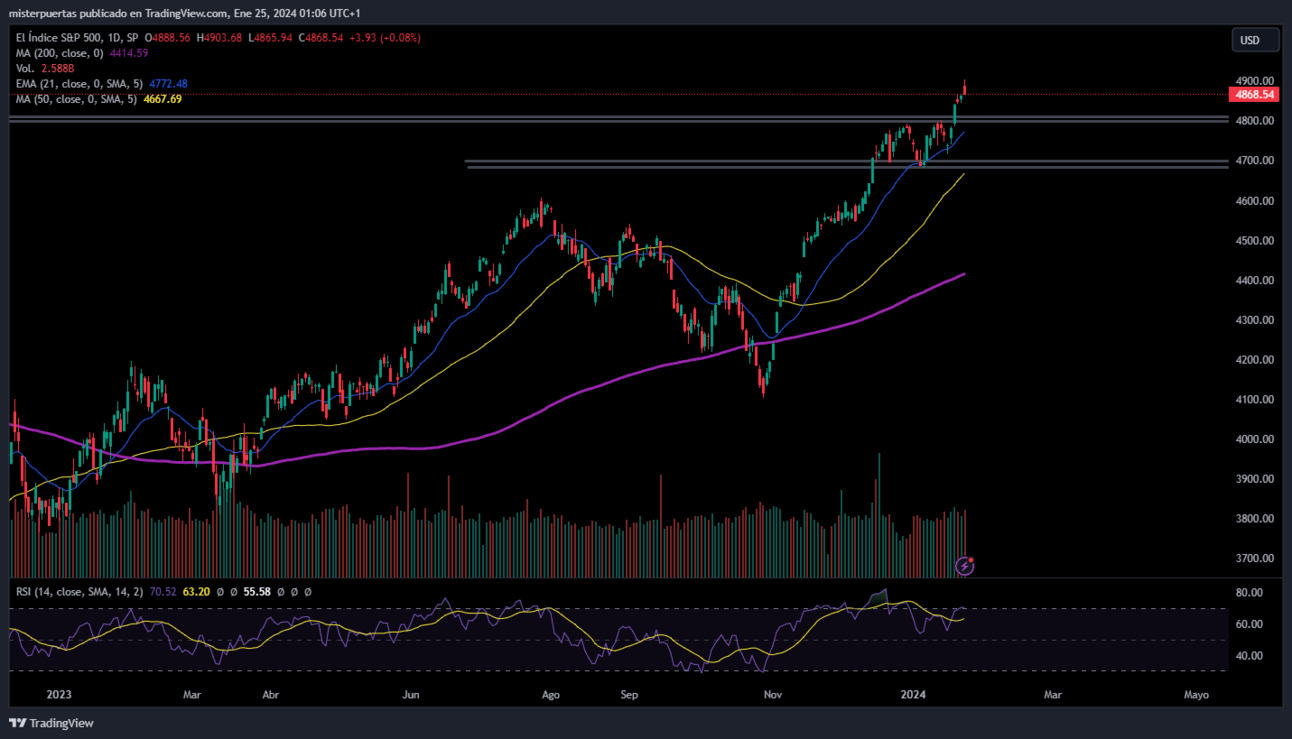Screen dimensions: 1292x739
Task: Click the 4800.00 price axis label
Action: [x=1255, y=120]
